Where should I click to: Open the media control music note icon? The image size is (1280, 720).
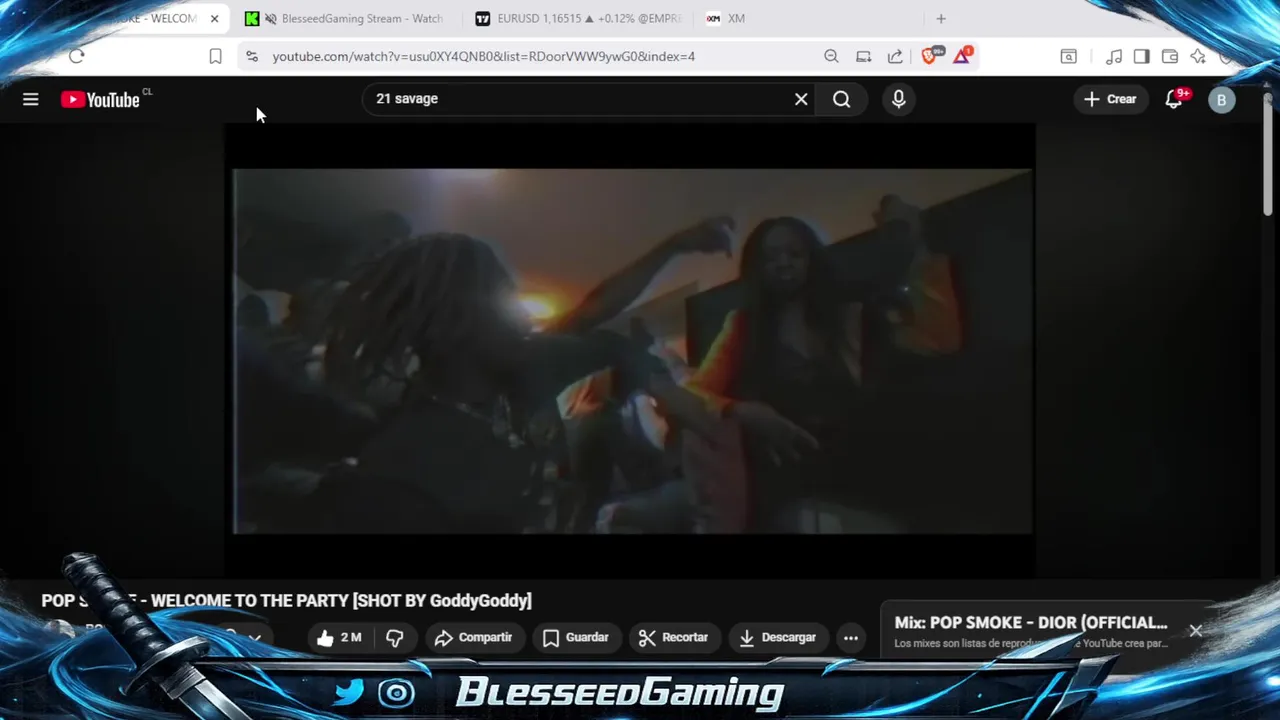1114,56
